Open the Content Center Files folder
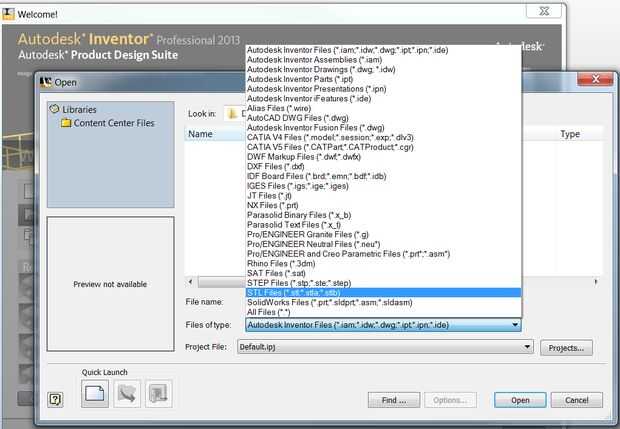This screenshot has height=429, width=620. click(x=108, y=123)
